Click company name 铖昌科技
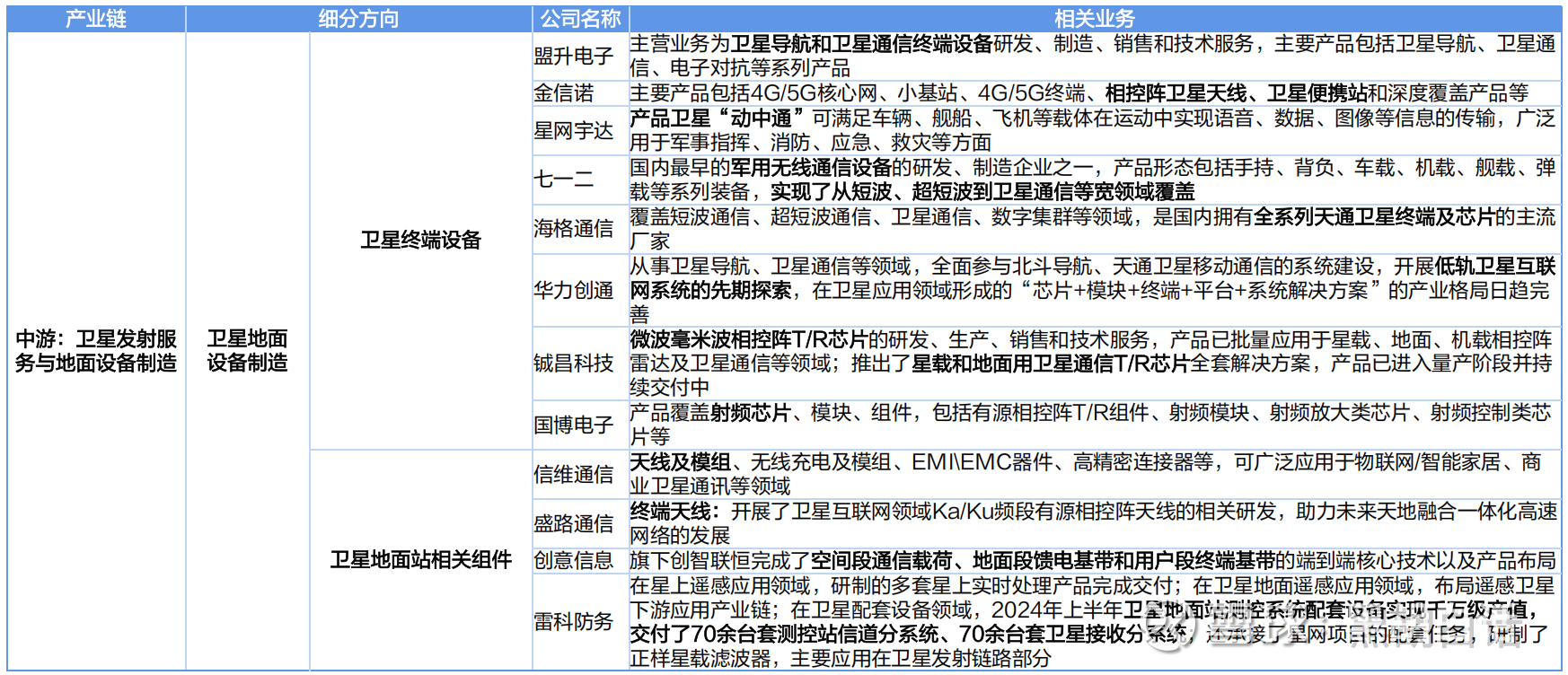Viewport: 1568px width, 675px height. tap(574, 363)
